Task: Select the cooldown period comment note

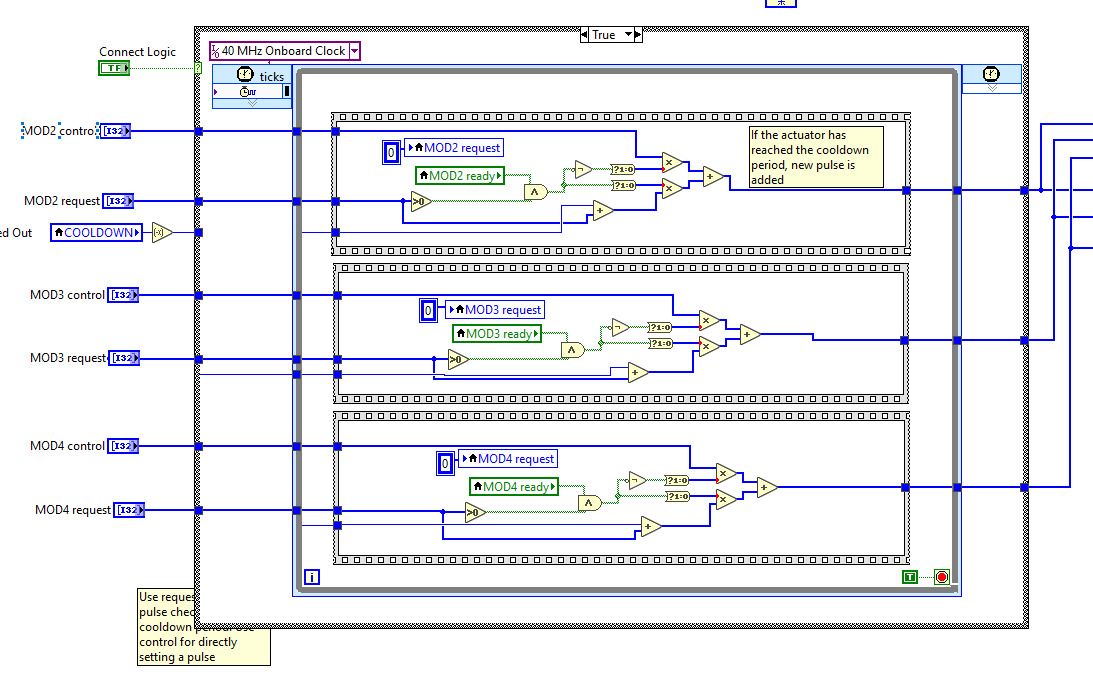Action: 816,157
